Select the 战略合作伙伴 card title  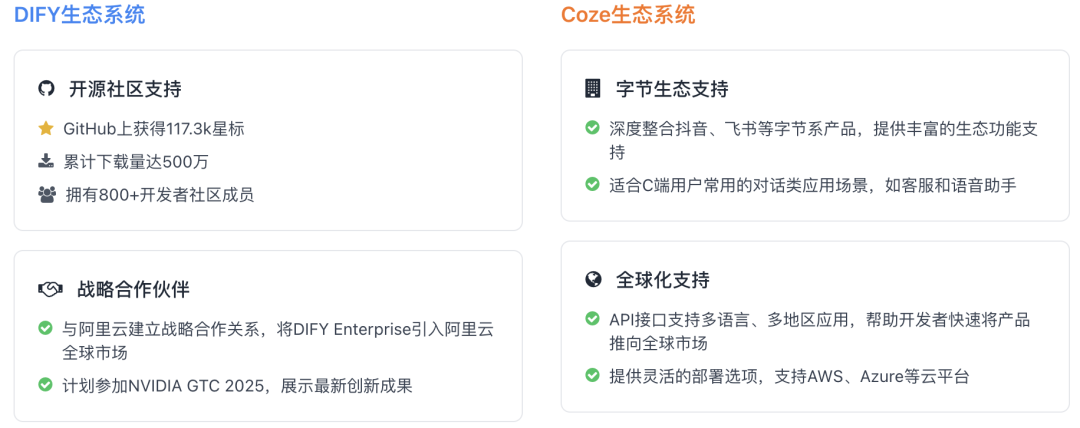coord(133,290)
